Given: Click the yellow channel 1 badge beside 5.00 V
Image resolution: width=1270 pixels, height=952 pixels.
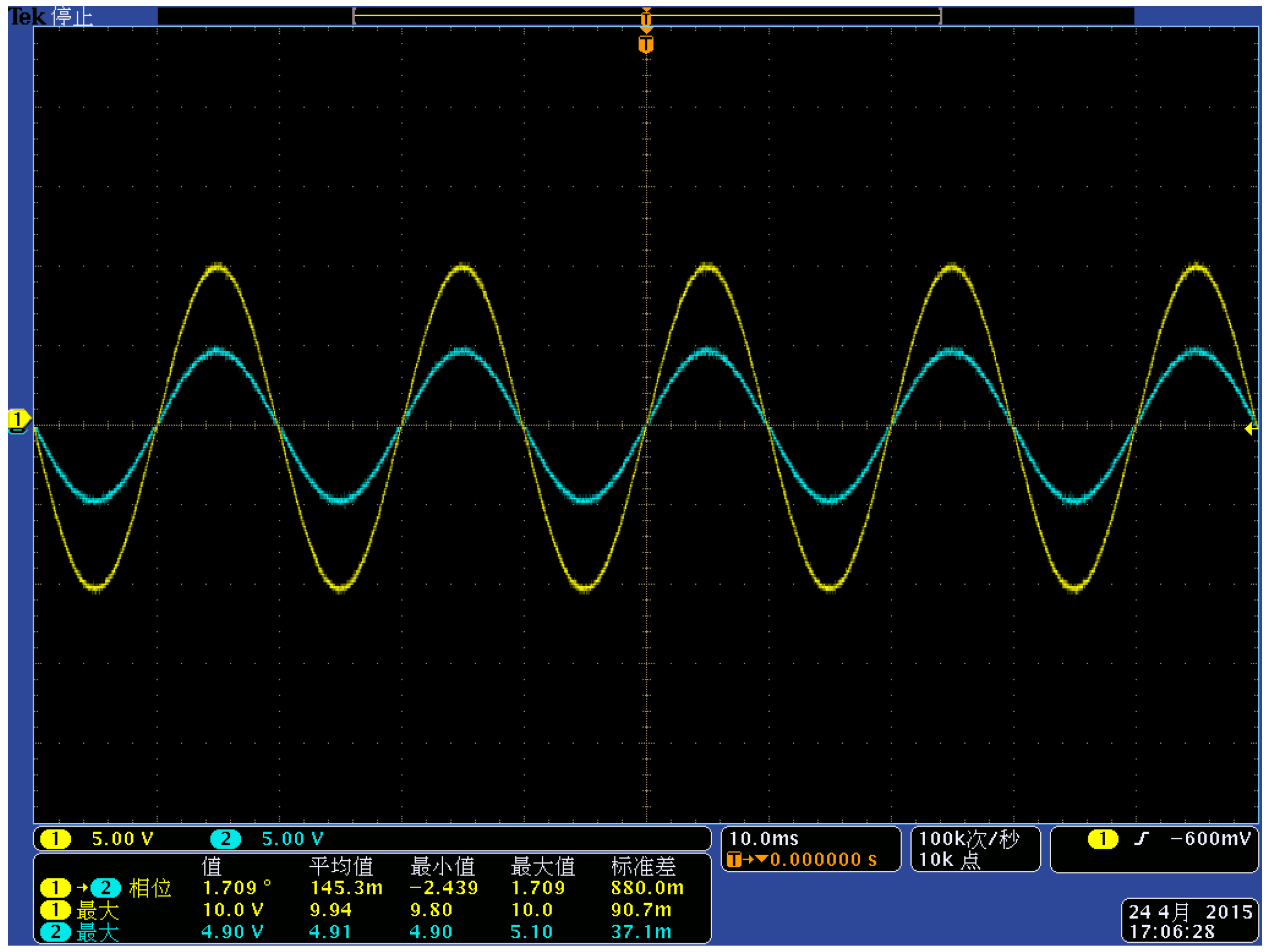Looking at the screenshot, I should pos(55,839).
